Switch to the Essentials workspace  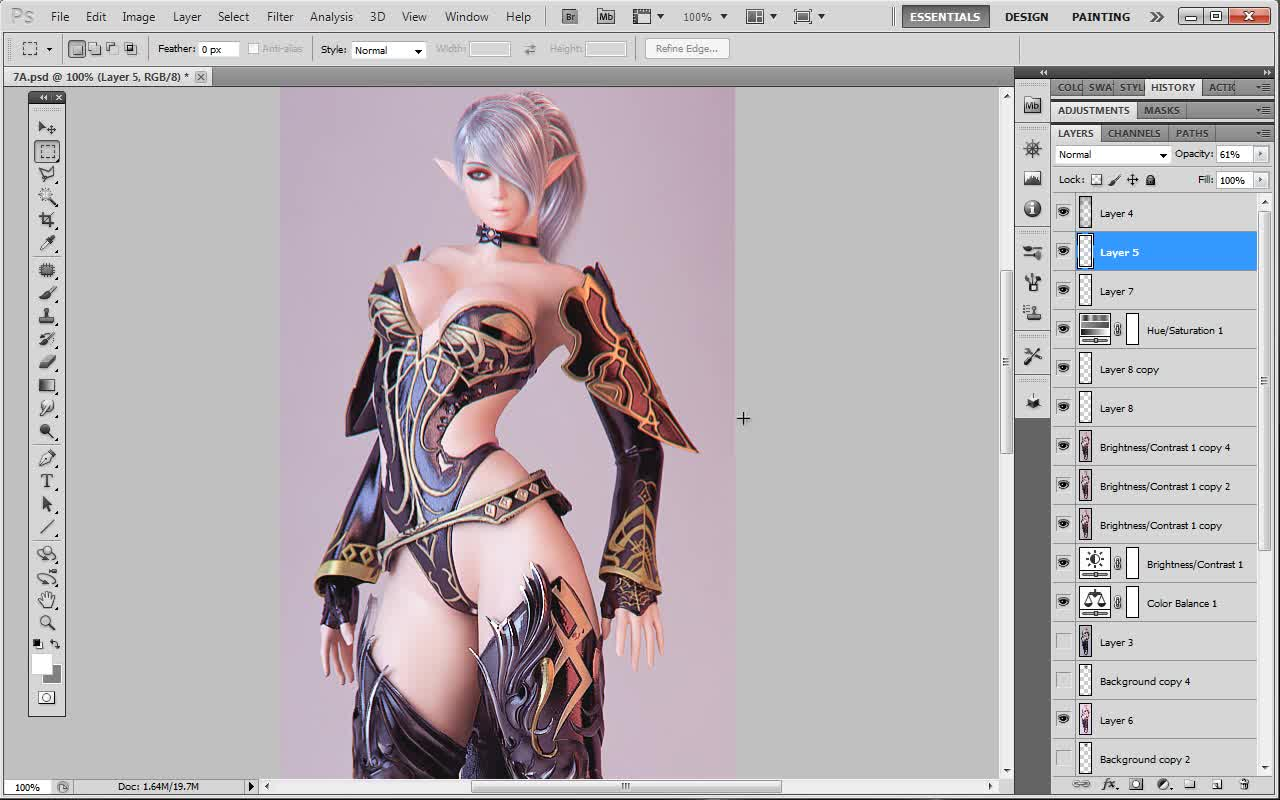click(x=945, y=17)
